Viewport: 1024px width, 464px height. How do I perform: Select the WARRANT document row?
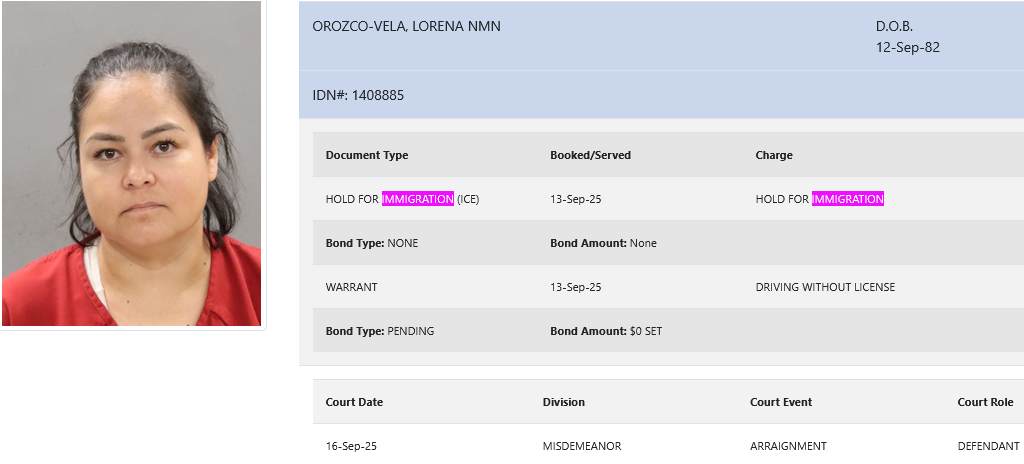pos(668,287)
